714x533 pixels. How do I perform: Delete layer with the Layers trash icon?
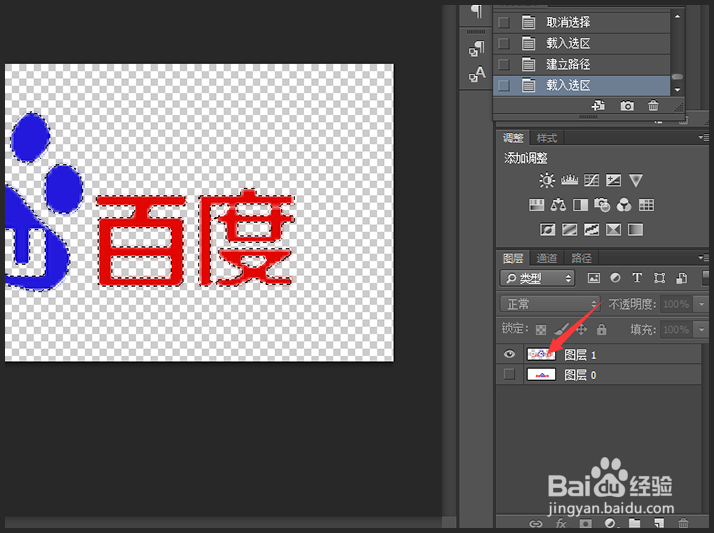tap(683, 523)
